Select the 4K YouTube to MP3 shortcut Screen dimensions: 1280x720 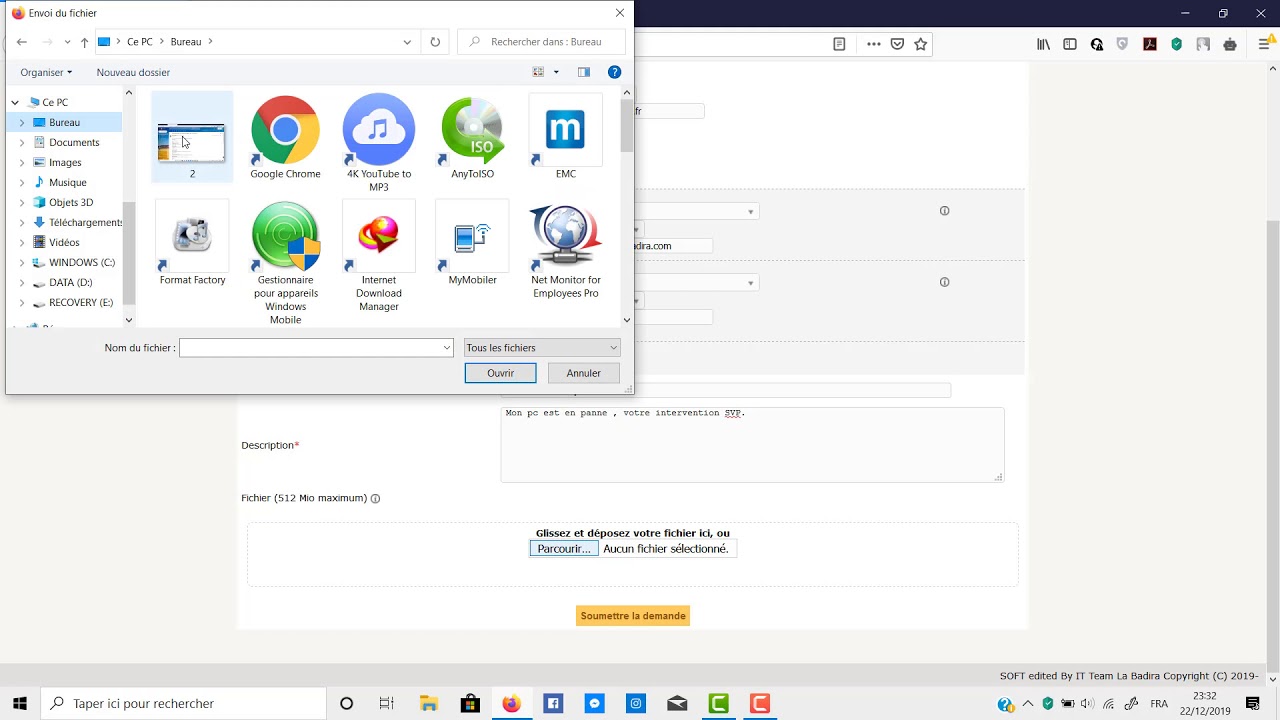(x=378, y=143)
